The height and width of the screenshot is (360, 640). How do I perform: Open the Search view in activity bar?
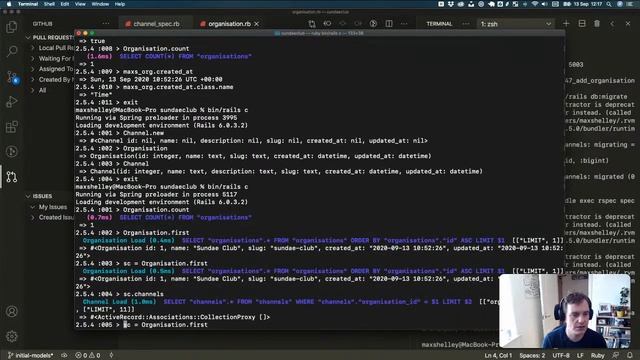coord(12,51)
